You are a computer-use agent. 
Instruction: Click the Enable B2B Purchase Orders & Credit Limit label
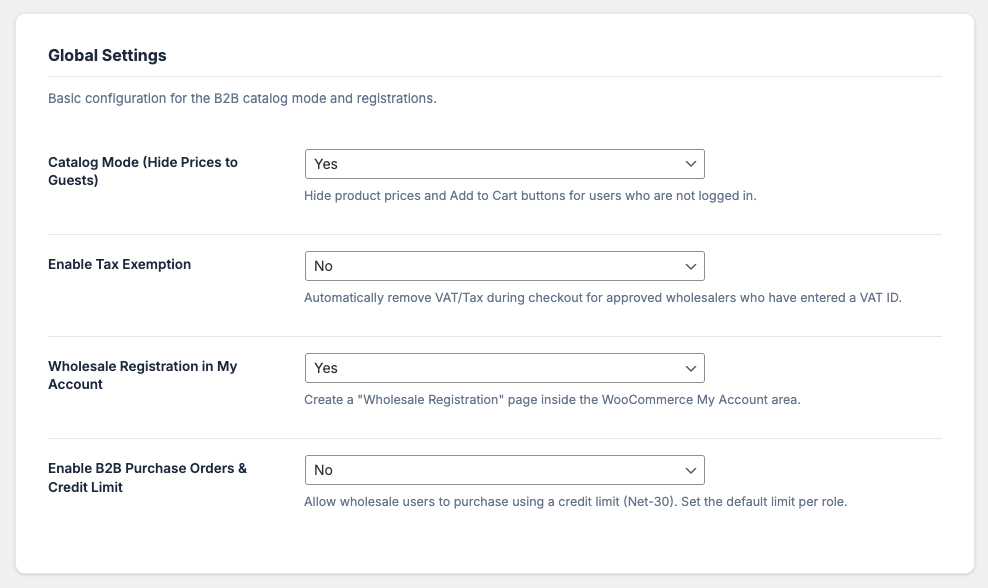pos(147,477)
